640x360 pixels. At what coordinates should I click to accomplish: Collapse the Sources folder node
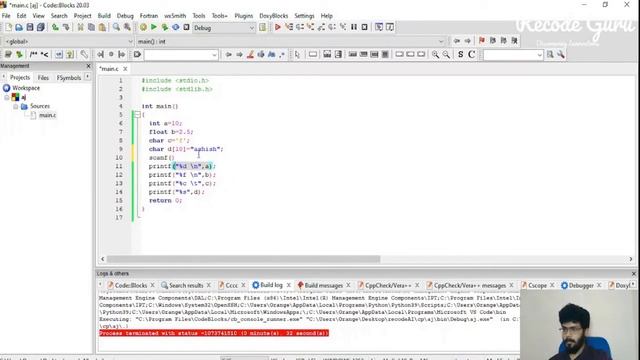pyautogui.click(x=16, y=106)
